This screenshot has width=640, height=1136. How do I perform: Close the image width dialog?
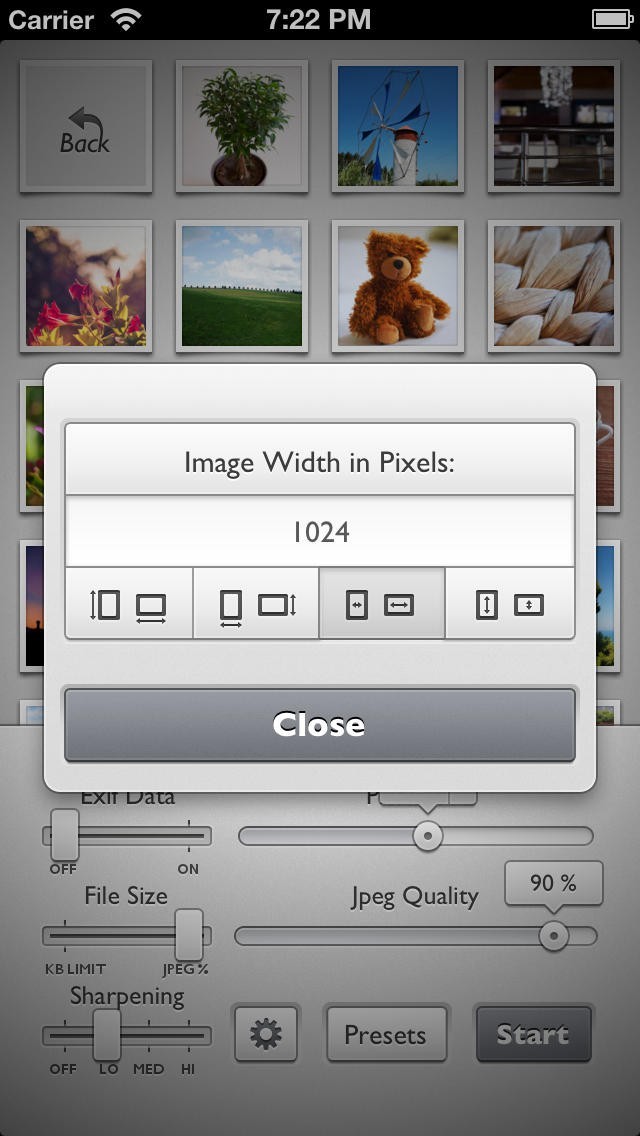(320, 724)
